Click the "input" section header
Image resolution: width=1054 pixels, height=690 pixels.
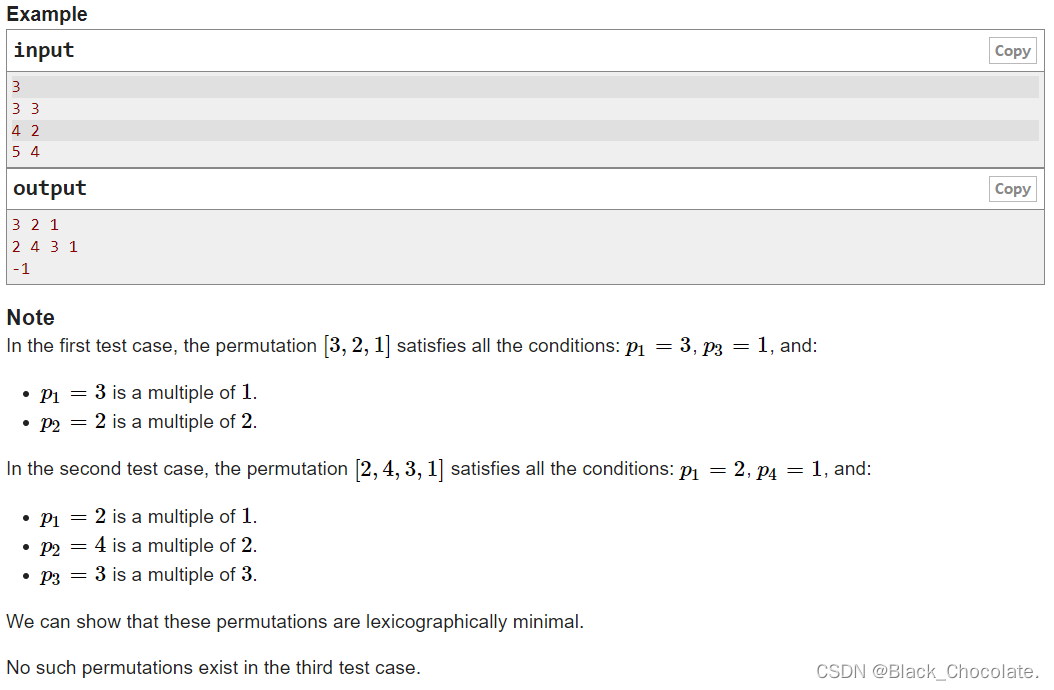pos(44,51)
